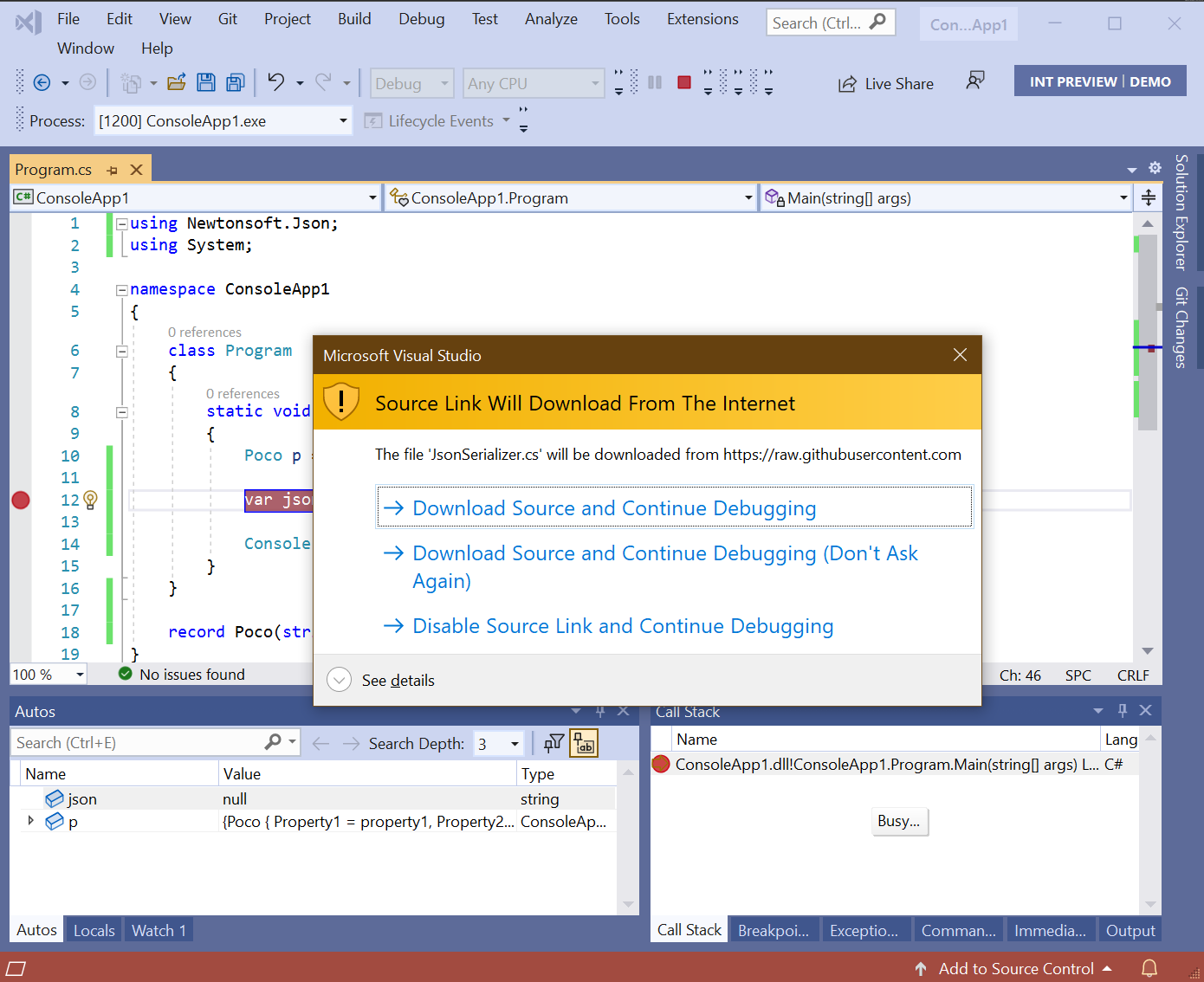Click the INT PREVIEW | DEMO button
This screenshot has height=982, width=1204.
[1100, 81]
